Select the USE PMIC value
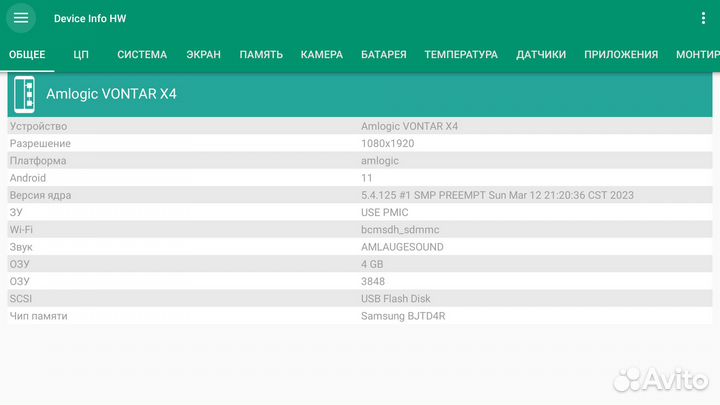720x405 pixels. click(384, 212)
